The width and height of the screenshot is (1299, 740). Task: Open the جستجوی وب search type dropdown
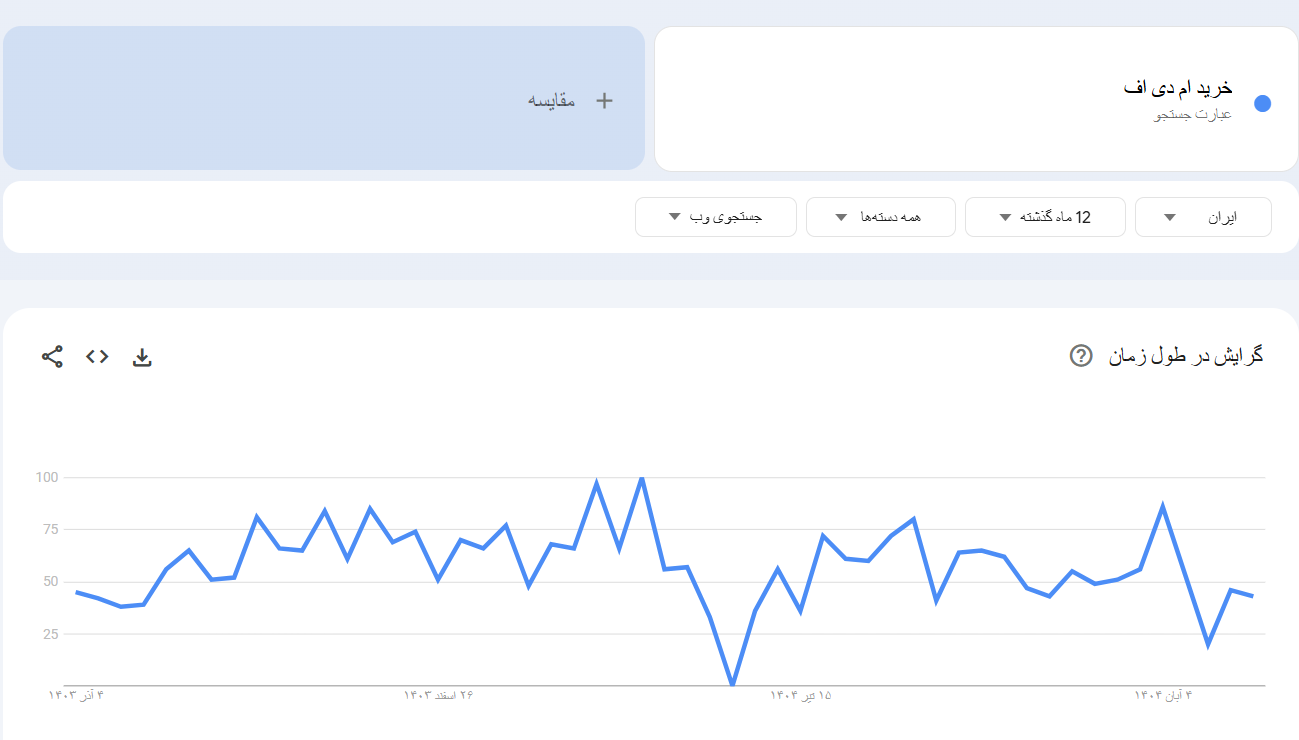pyautogui.click(x=715, y=216)
